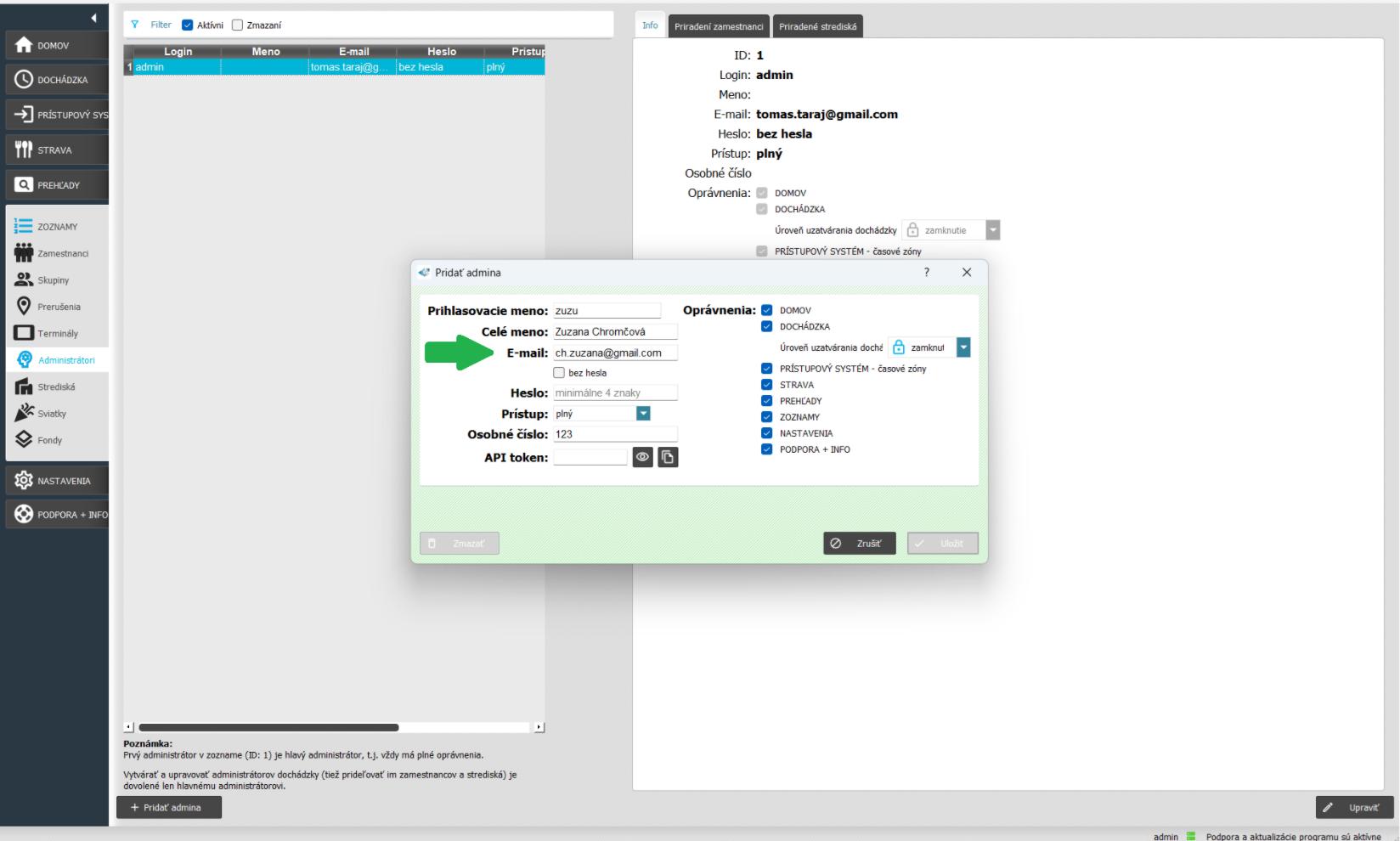
Task: Click the Filter funnel icon
Action: pos(136,25)
